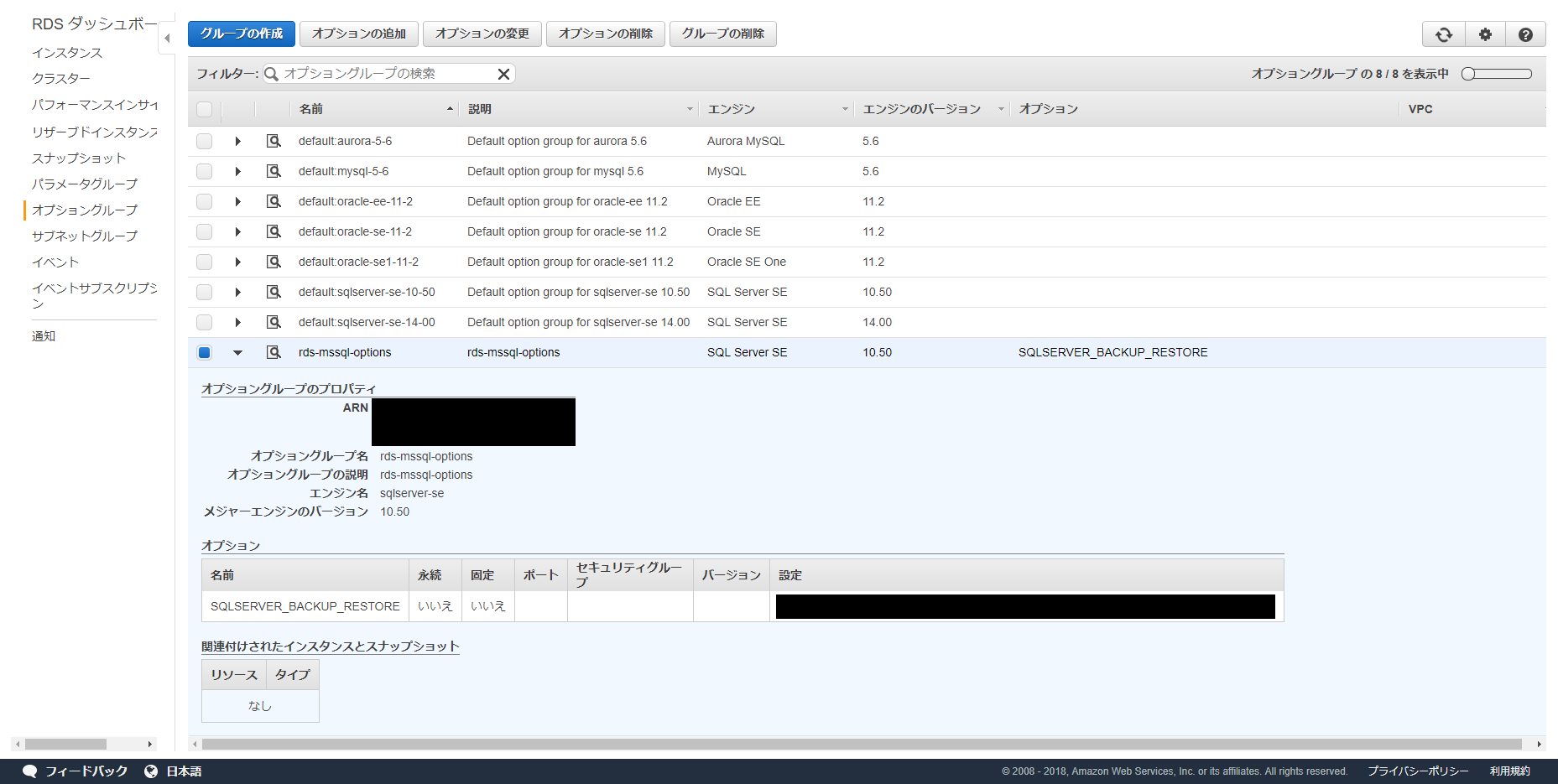The image size is (1558, 784).
Task: Deselect the rds-mssql-options checkbox
Action: (204, 352)
